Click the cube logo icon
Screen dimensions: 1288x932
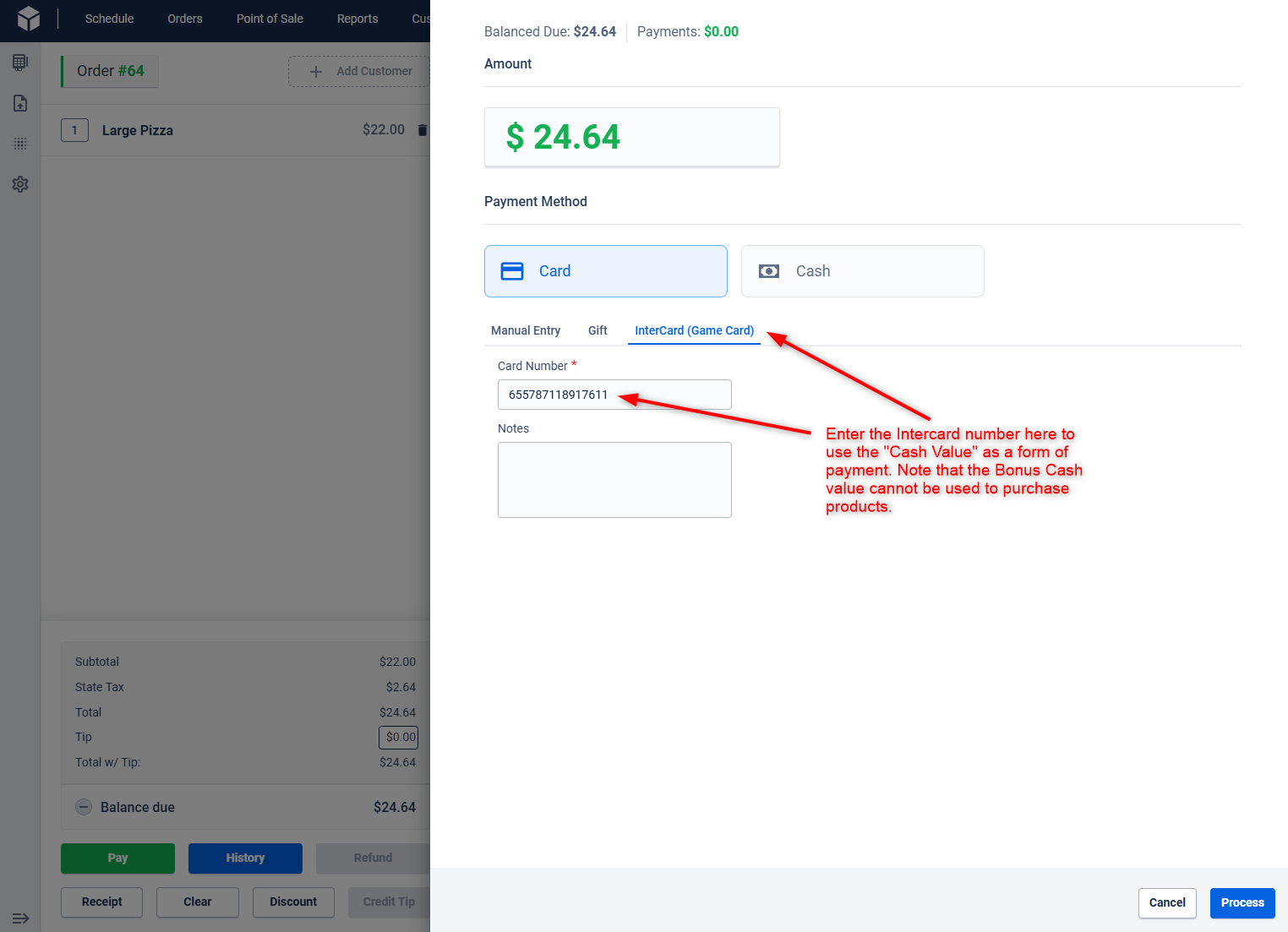[29, 19]
